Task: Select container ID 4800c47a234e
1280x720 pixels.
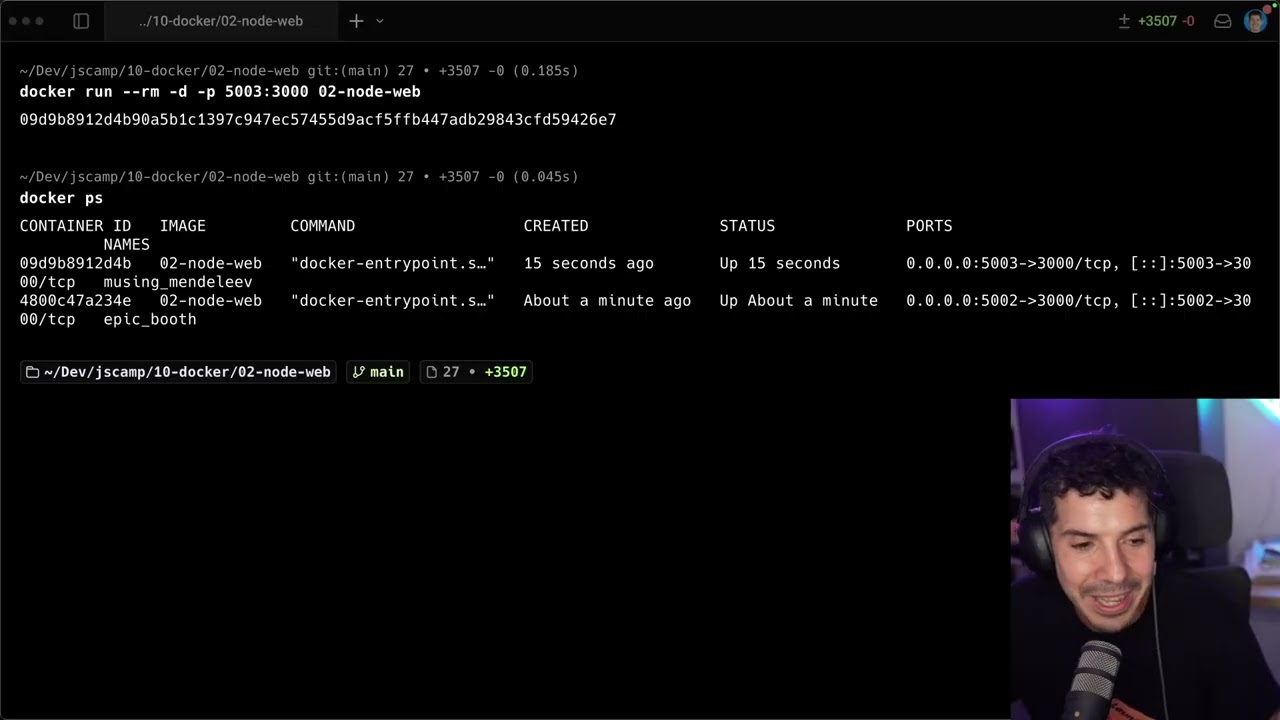Action: click(76, 301)
